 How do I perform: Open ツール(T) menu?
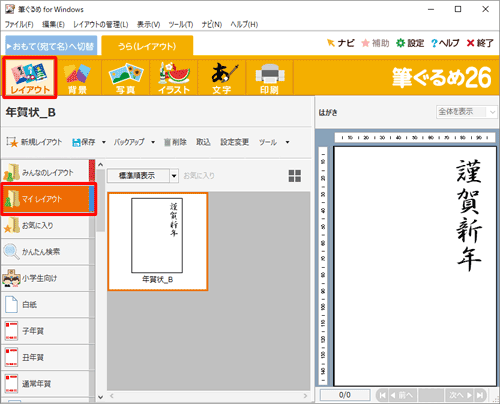(x=181, y=24)
